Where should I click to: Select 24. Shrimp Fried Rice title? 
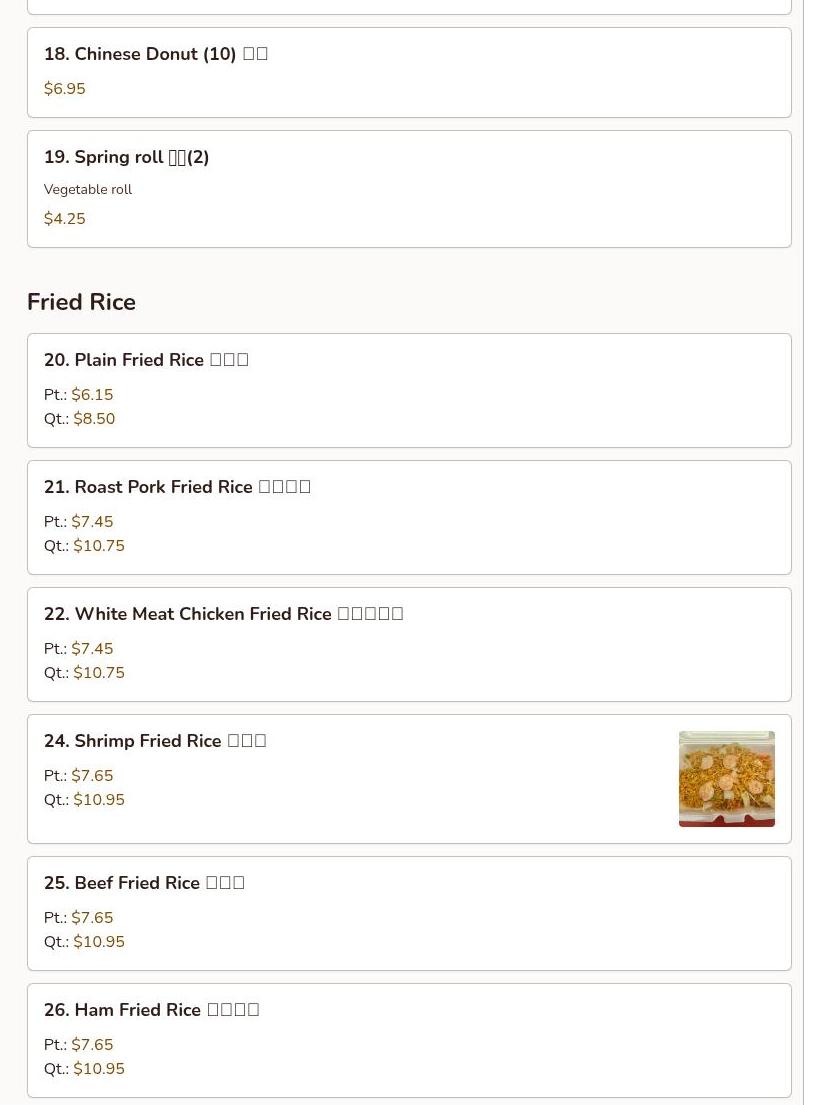click(155, 741)
